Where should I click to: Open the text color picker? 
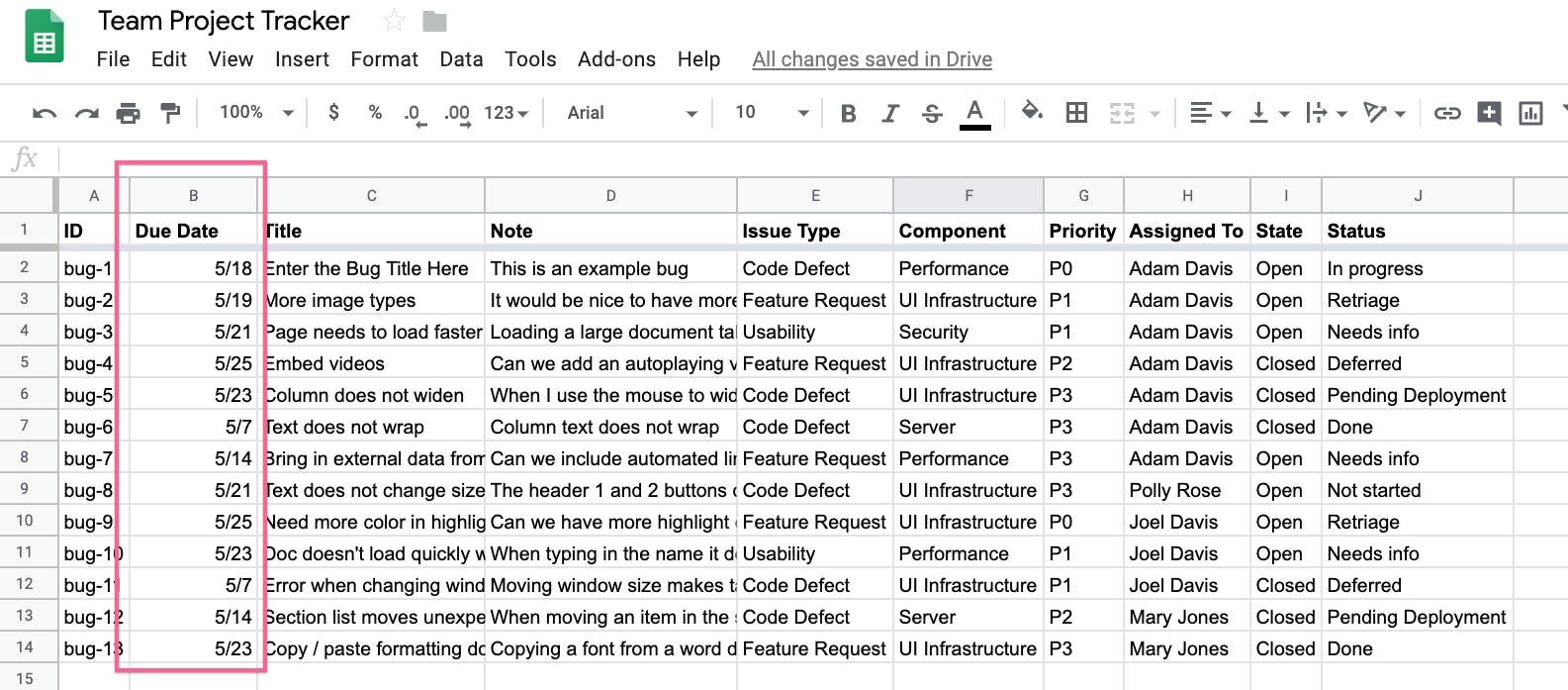coord(974,113)
